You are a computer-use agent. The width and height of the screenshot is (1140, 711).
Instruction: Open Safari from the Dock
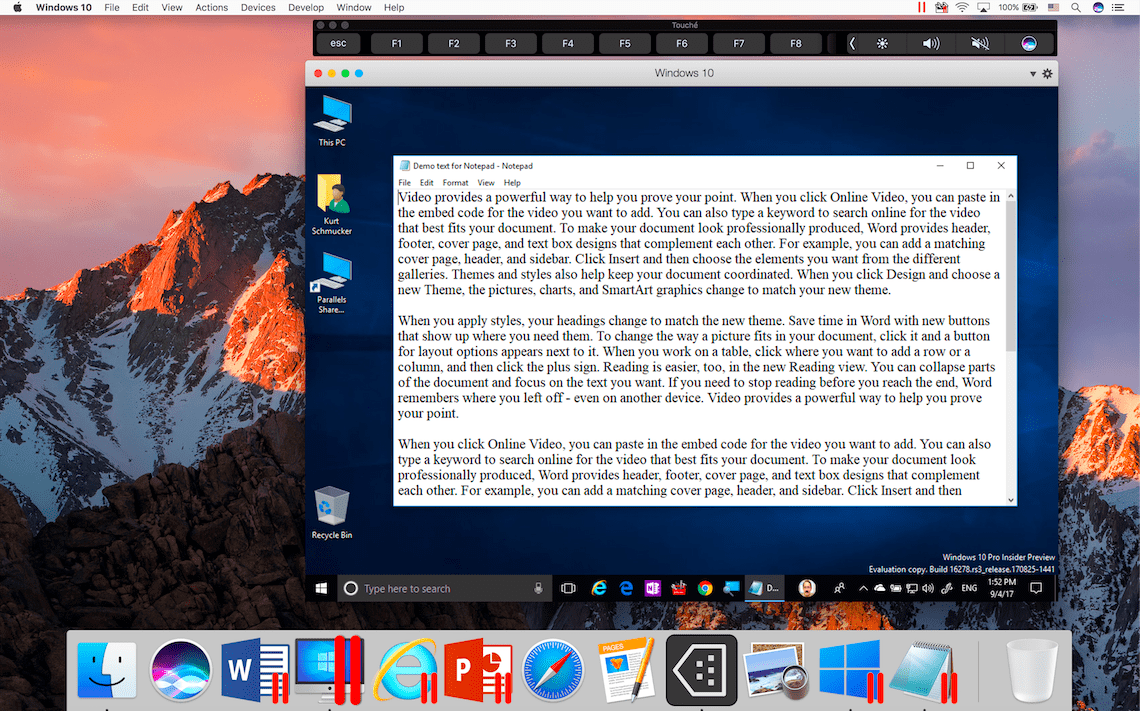click(x=553, y=670)
